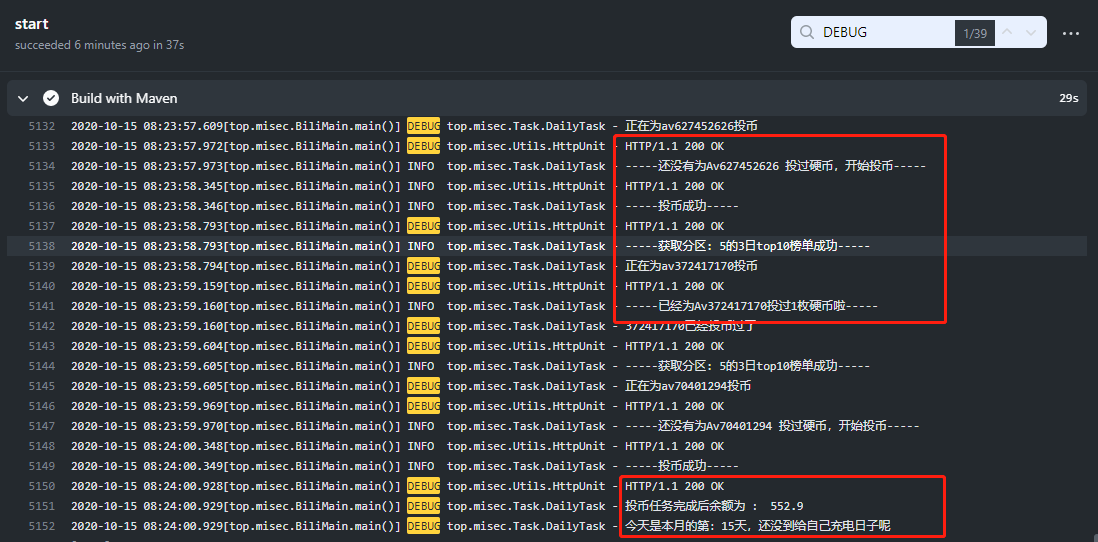1098x542 pixels.
Task: Click line number 5149
Action: pos(41,466)
